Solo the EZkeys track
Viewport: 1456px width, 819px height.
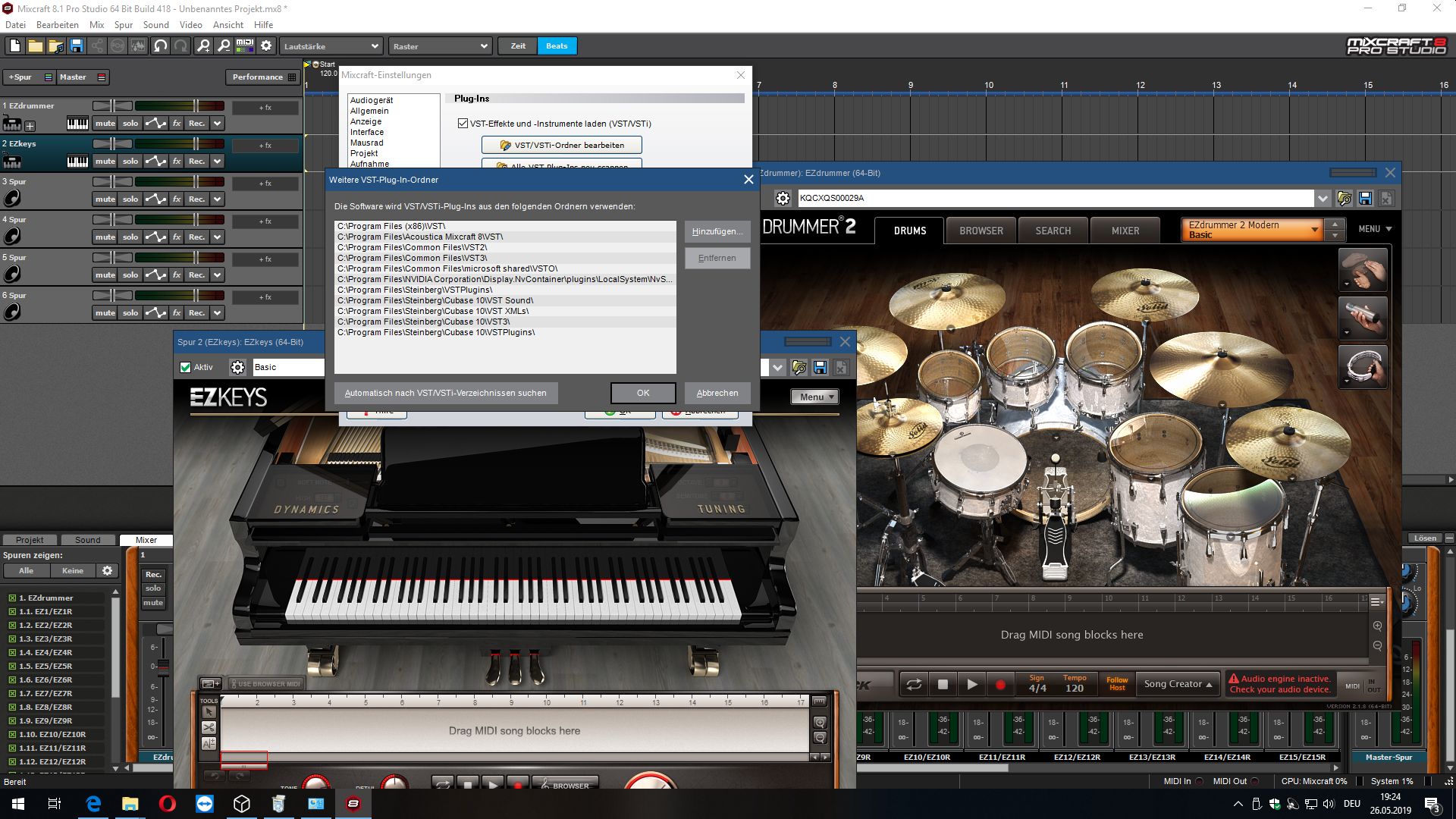tap(130, 162)
